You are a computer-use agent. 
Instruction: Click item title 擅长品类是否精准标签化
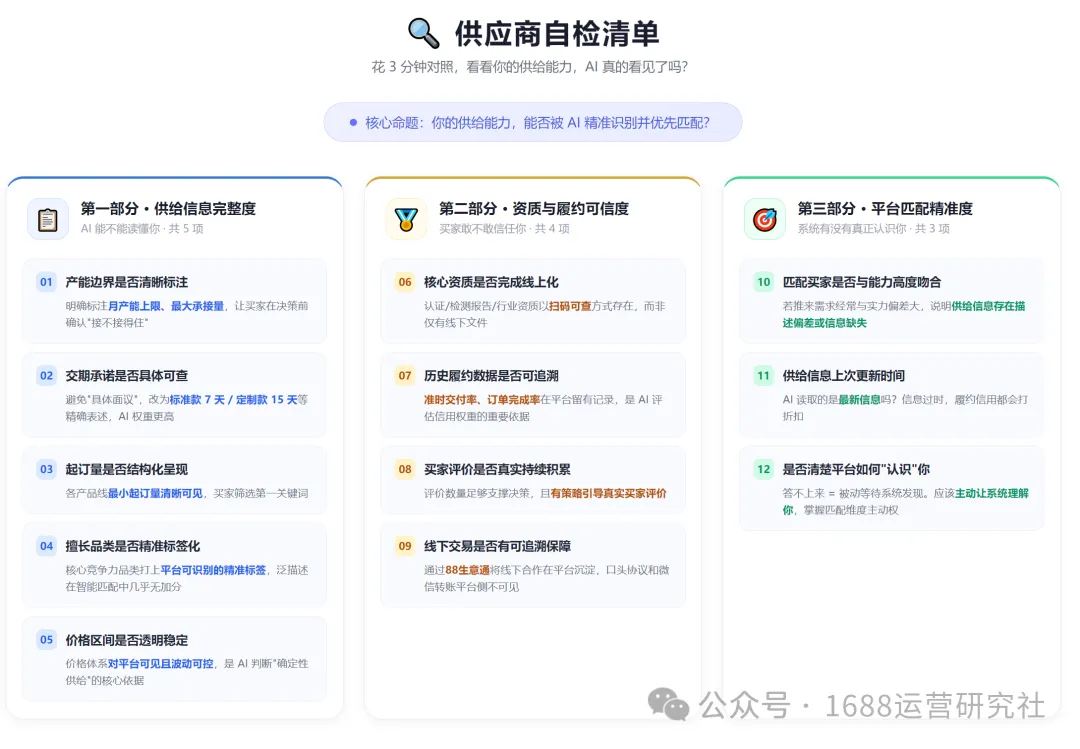click(x=133, y=546)
